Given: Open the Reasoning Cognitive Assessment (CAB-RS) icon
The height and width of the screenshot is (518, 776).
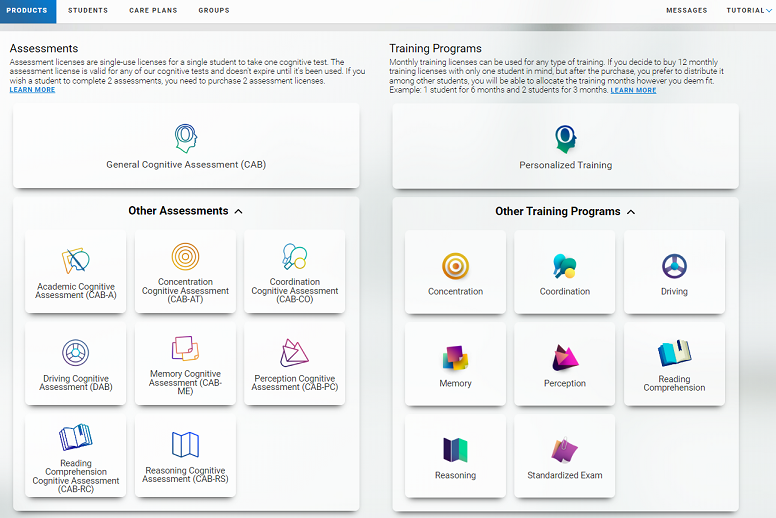Looking at the screenshot, I should (185, 444).
